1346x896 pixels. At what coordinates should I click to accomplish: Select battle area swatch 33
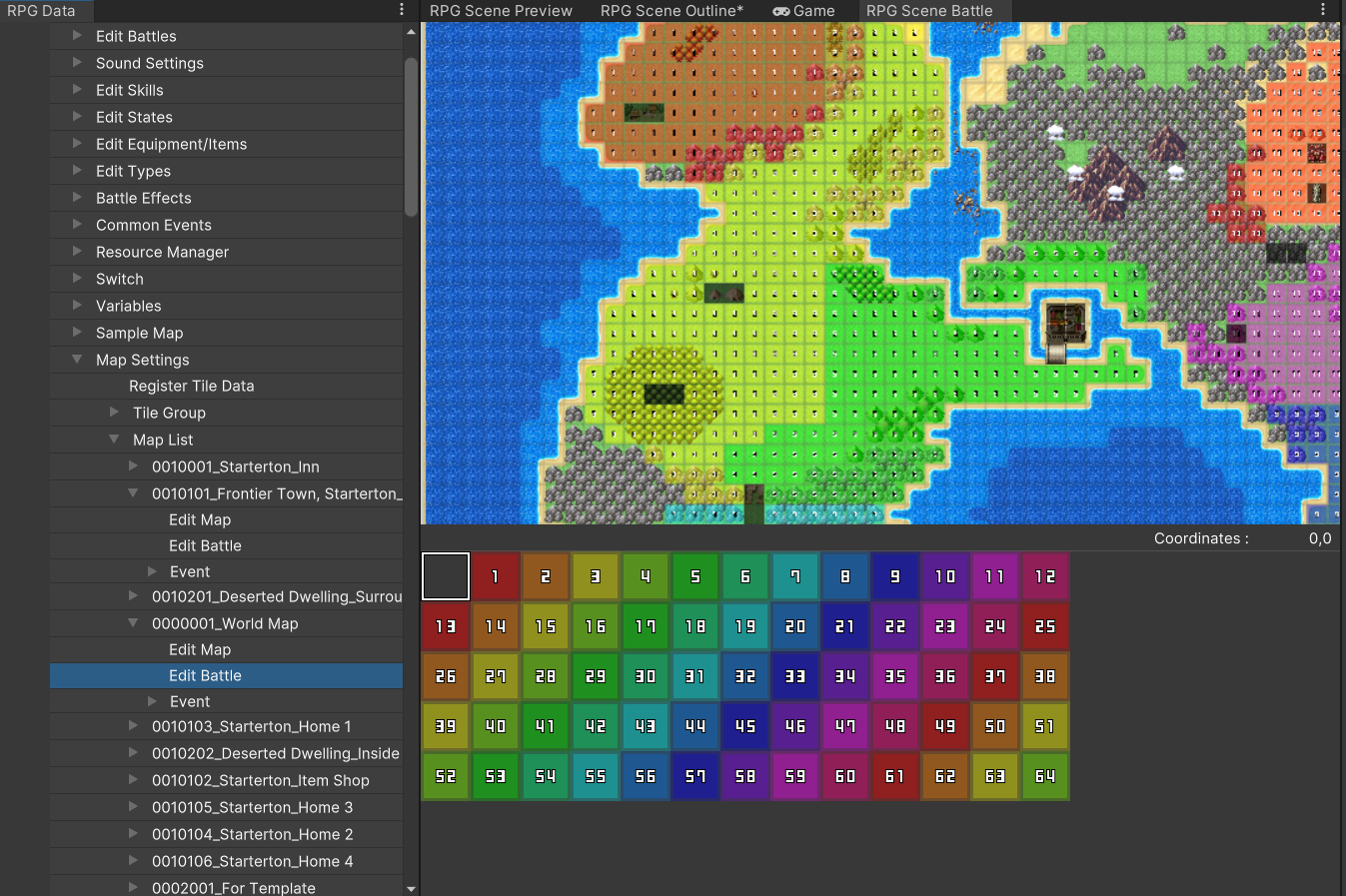[x=795, y=676]
